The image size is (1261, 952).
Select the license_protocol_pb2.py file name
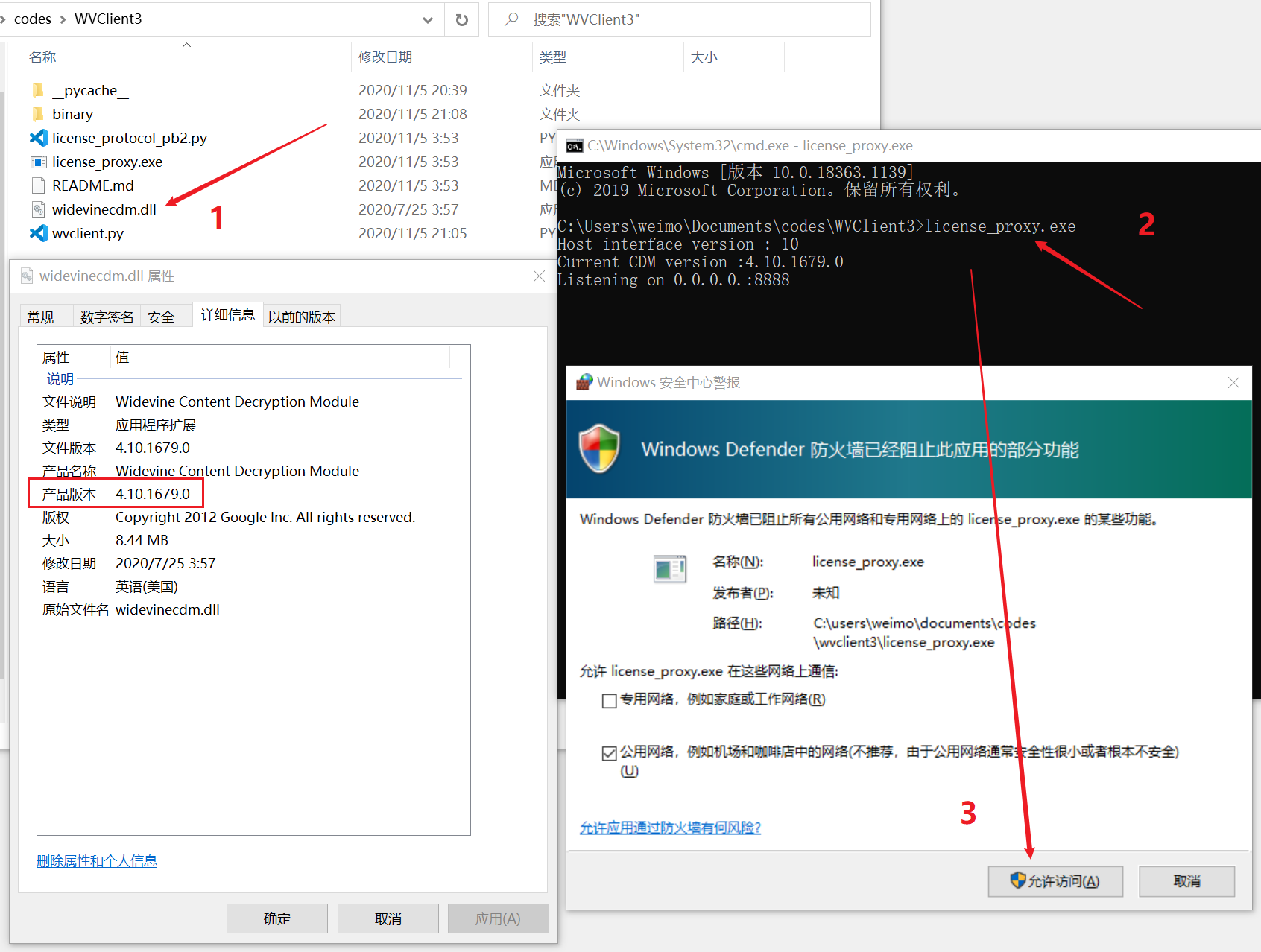[x=130, y=138]
